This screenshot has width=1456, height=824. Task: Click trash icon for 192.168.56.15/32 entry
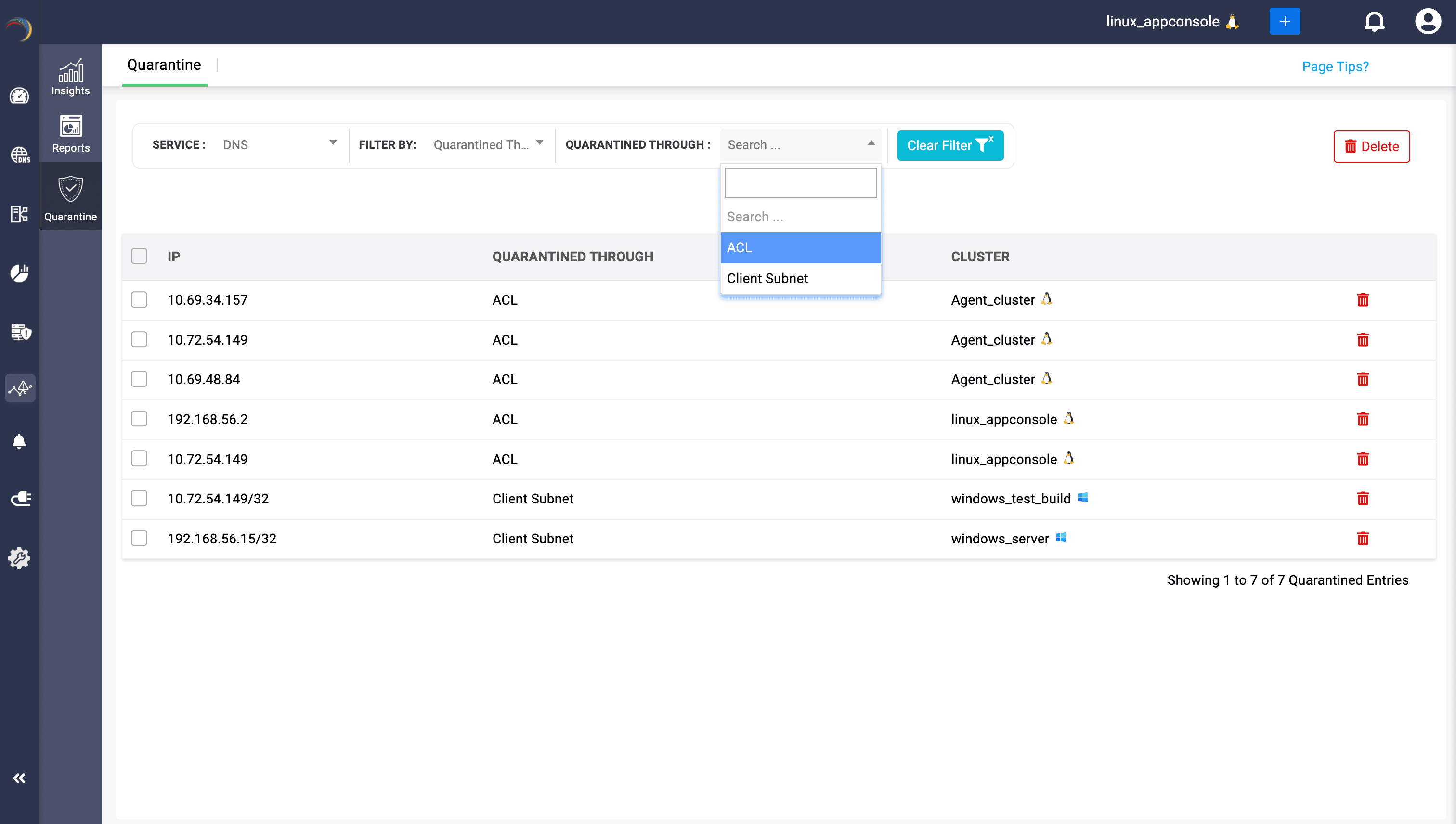[1363, 539]
